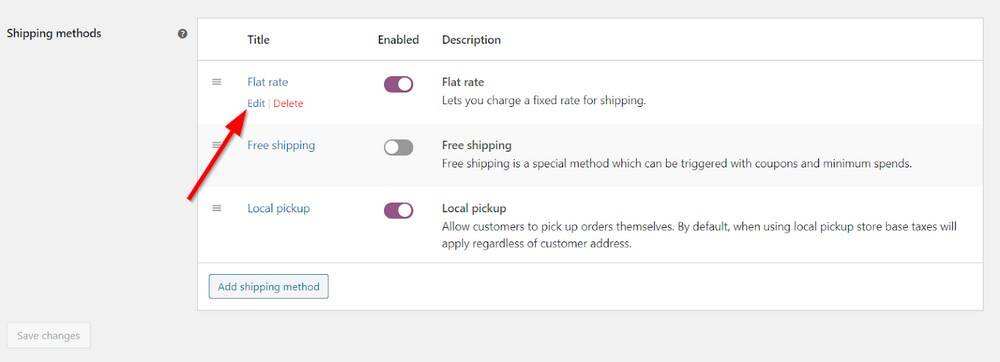Click the Title column header
This screenshot has width=1000, height=362.
[258, 40]
